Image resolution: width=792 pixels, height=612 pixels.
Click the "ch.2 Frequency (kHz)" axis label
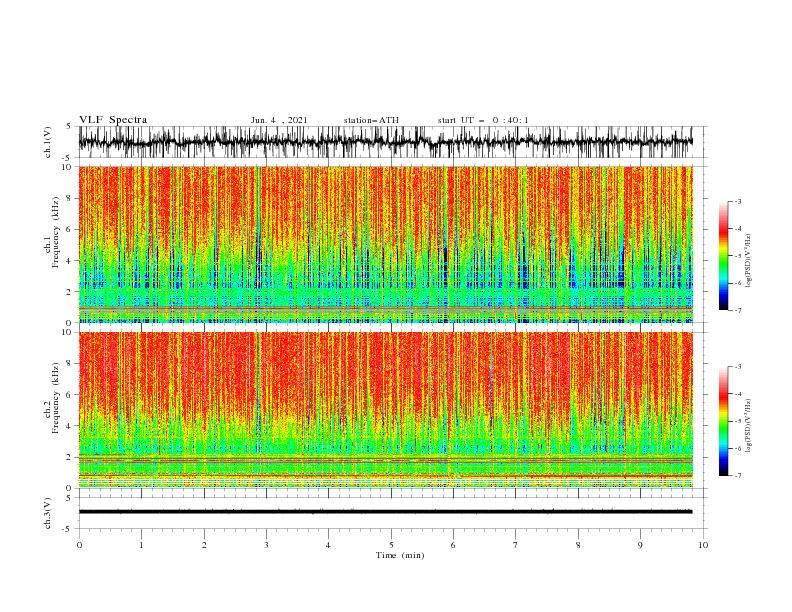52,397
